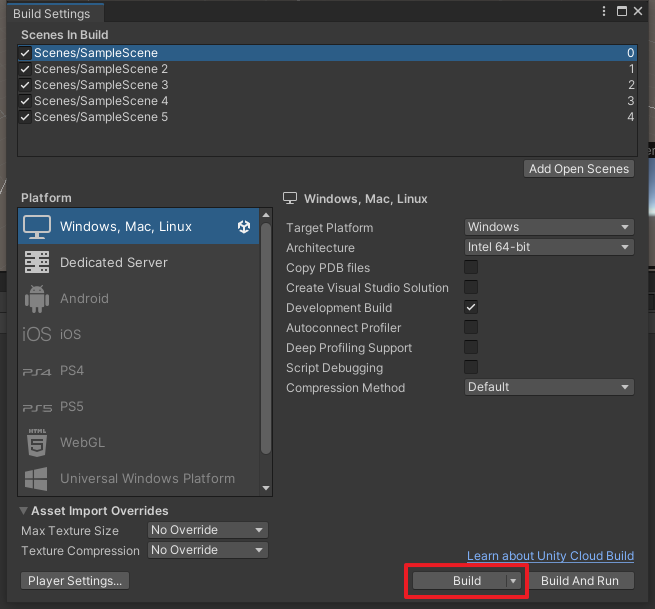Select PS5 platform entry

(x=139, y=406)
